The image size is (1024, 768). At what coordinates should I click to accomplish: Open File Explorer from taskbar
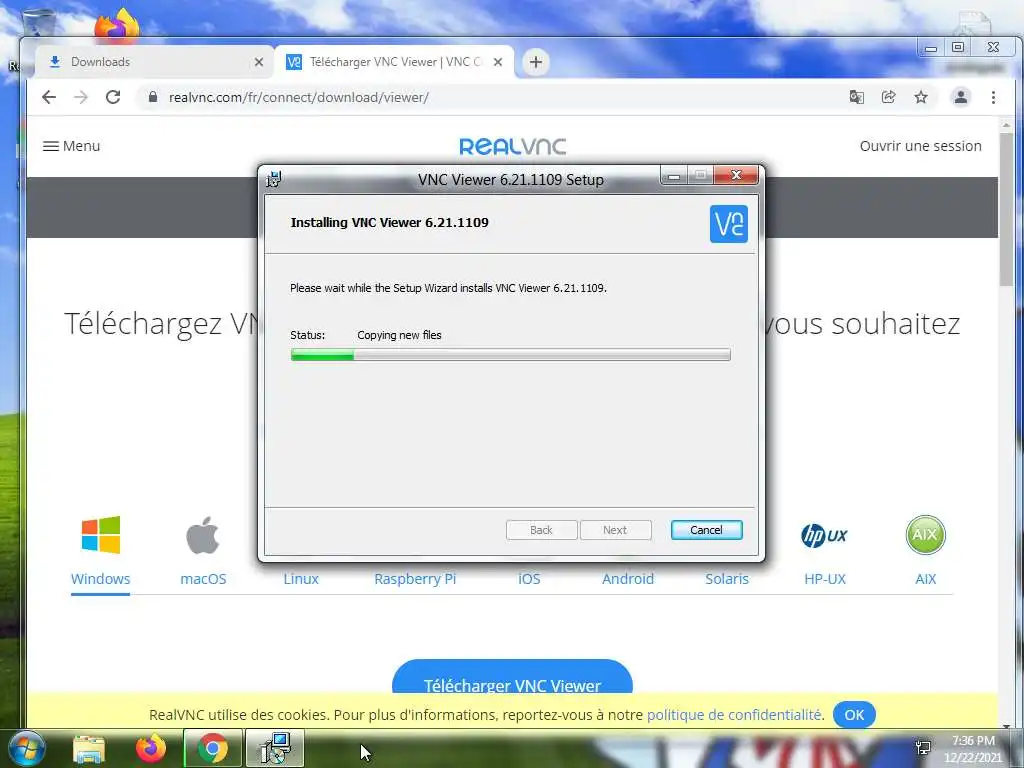[89, 748]
